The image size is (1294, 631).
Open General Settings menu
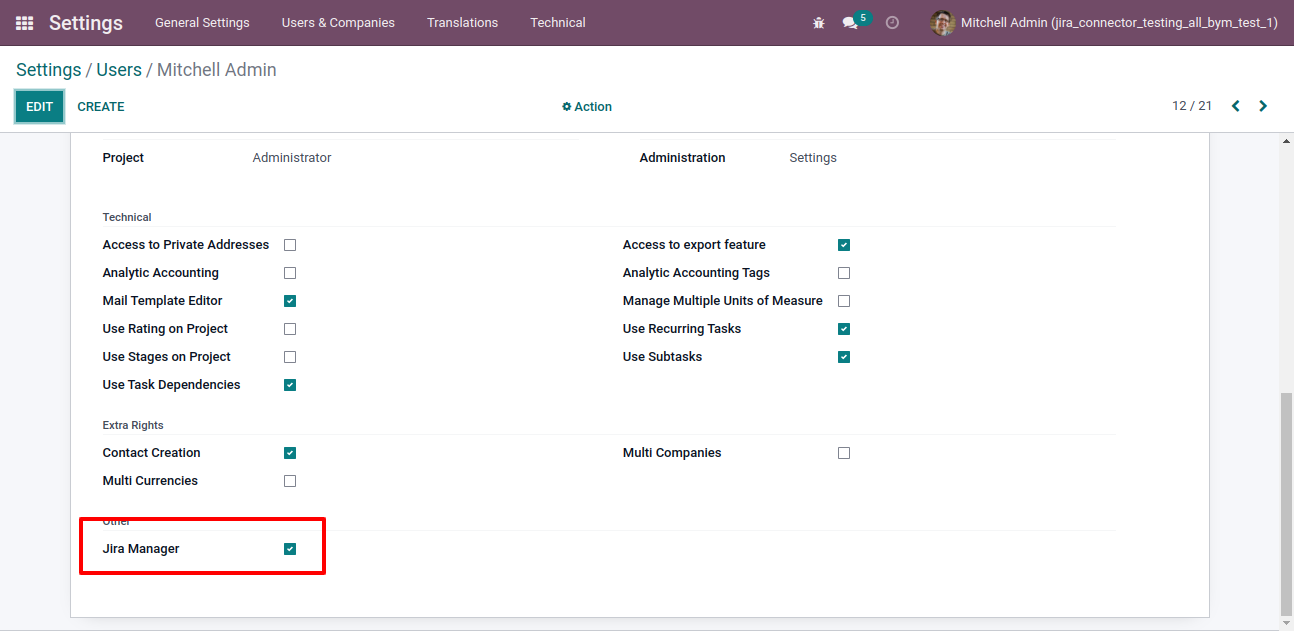[202, 22]
